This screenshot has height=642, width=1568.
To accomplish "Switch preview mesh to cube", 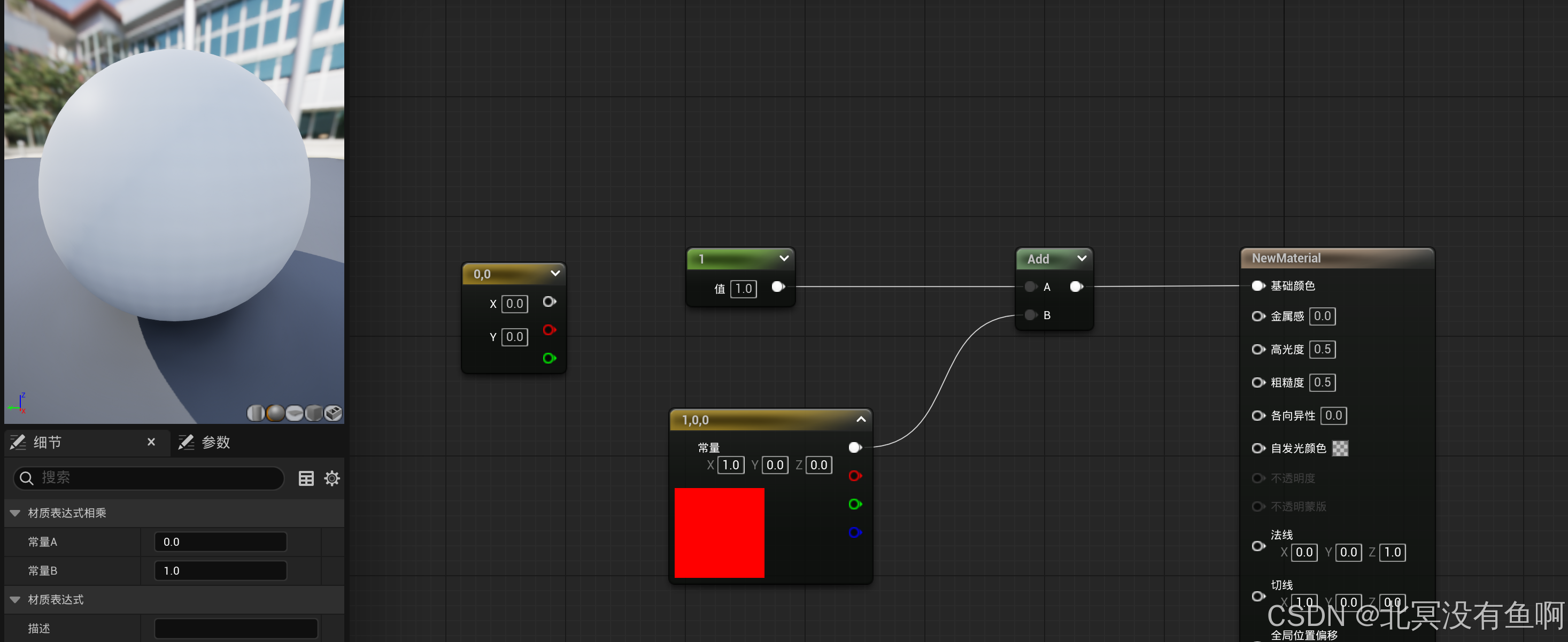I will (x=313, y=413).
